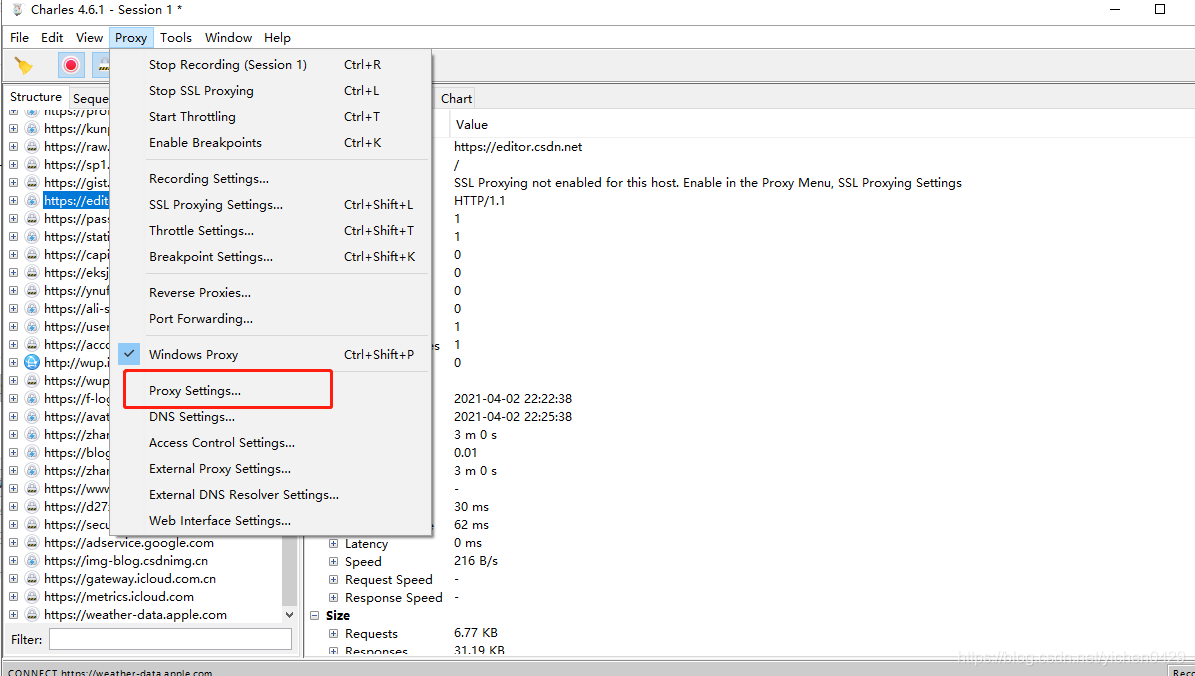Click the lock icon beside https://capi
Viewport: 1195px width, 676px height.
pyautogui.click(x=32, y=255)
